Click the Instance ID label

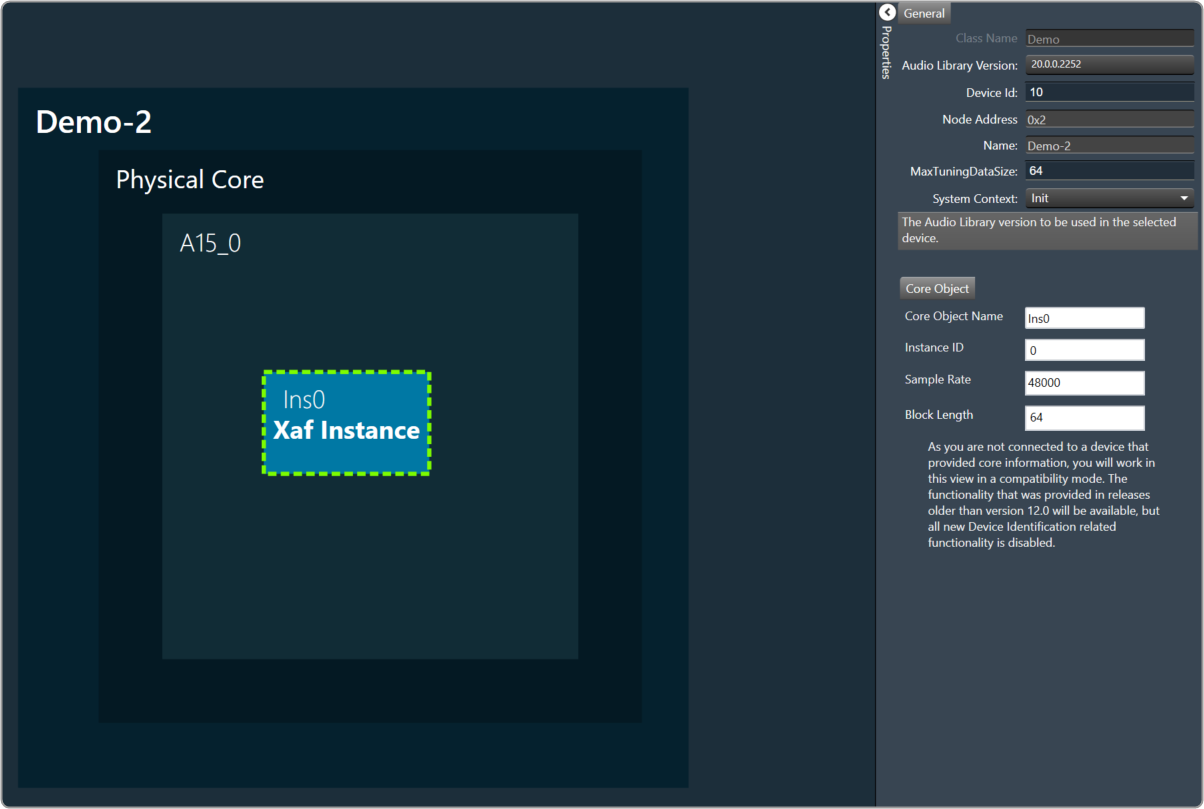(934, 348)
